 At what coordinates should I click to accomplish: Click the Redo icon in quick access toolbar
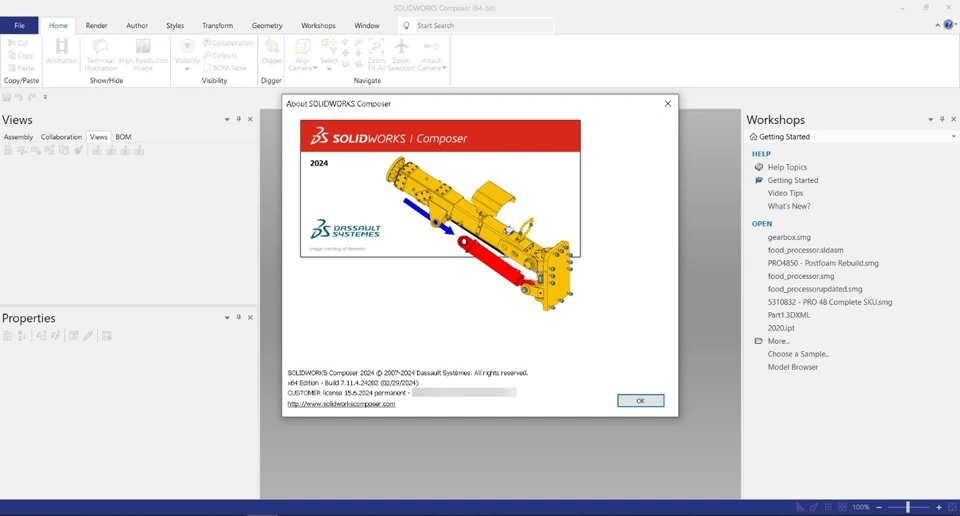32,97
